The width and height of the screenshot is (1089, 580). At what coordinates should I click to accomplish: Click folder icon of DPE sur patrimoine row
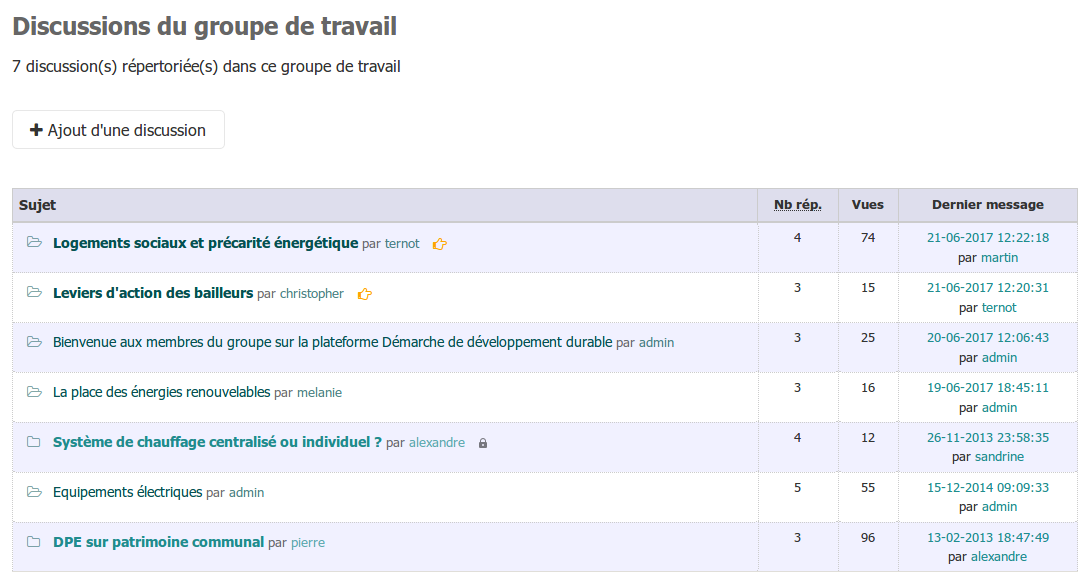click(33, 542)
